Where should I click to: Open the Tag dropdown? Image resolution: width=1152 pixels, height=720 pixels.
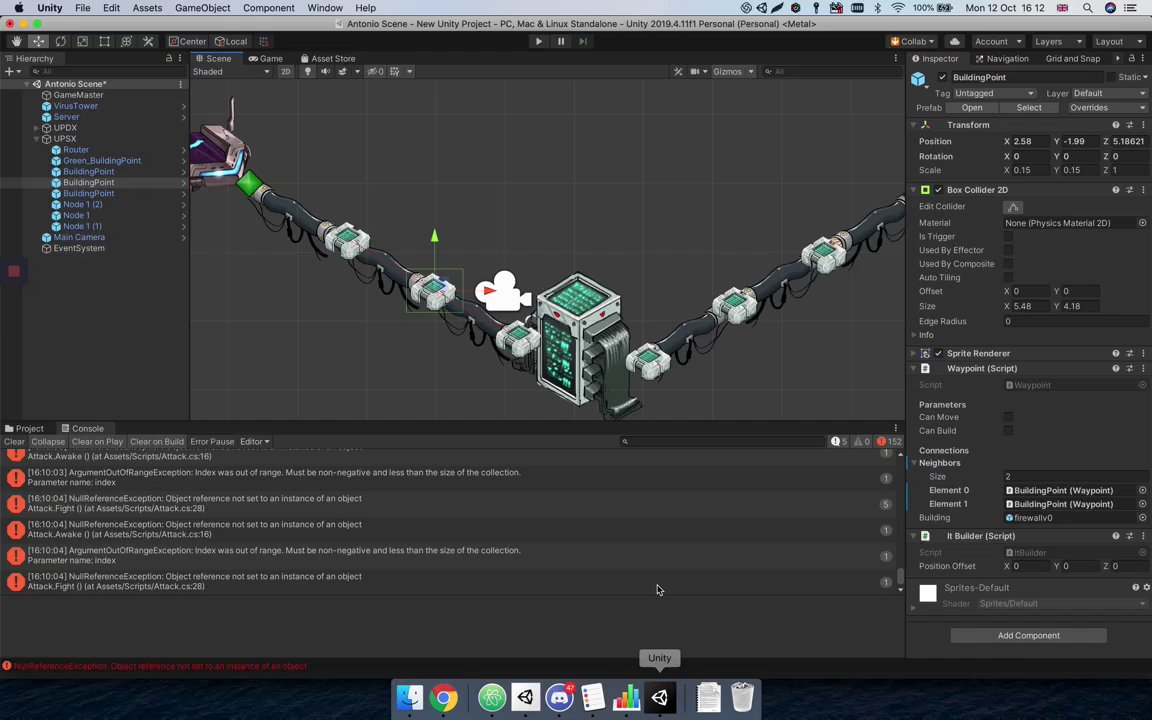995,93
